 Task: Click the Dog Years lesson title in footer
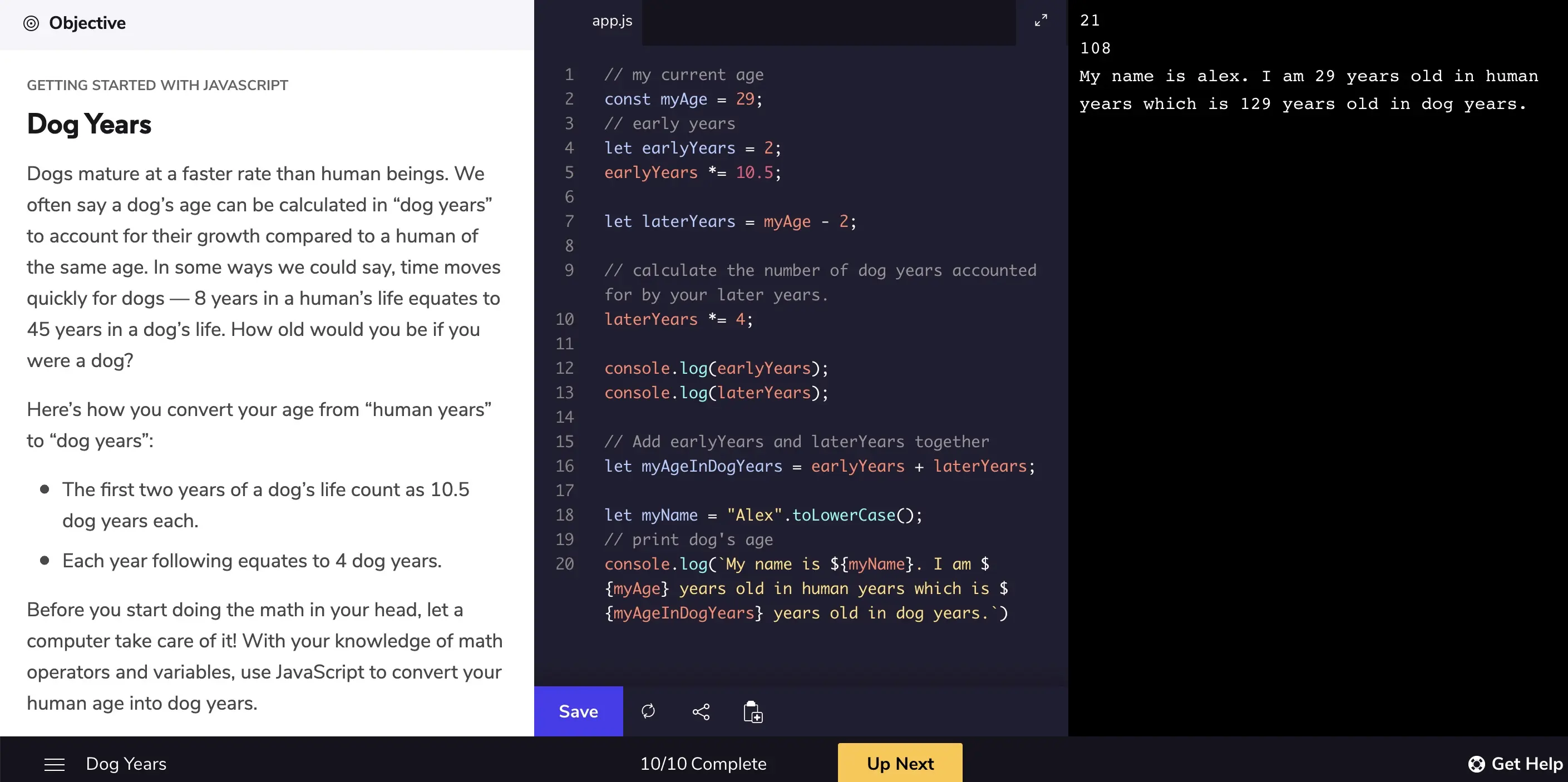point(126,764)
